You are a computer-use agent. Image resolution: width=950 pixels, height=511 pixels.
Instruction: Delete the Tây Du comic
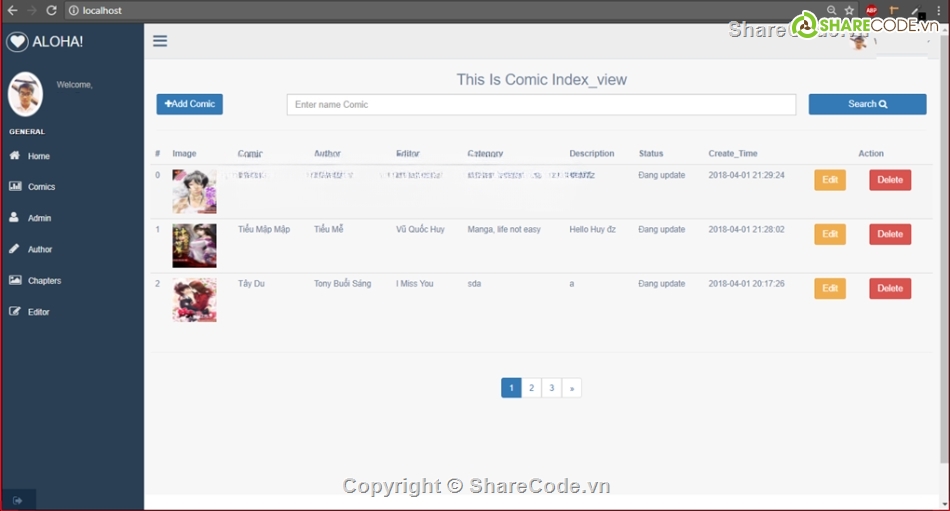(890, 288)
